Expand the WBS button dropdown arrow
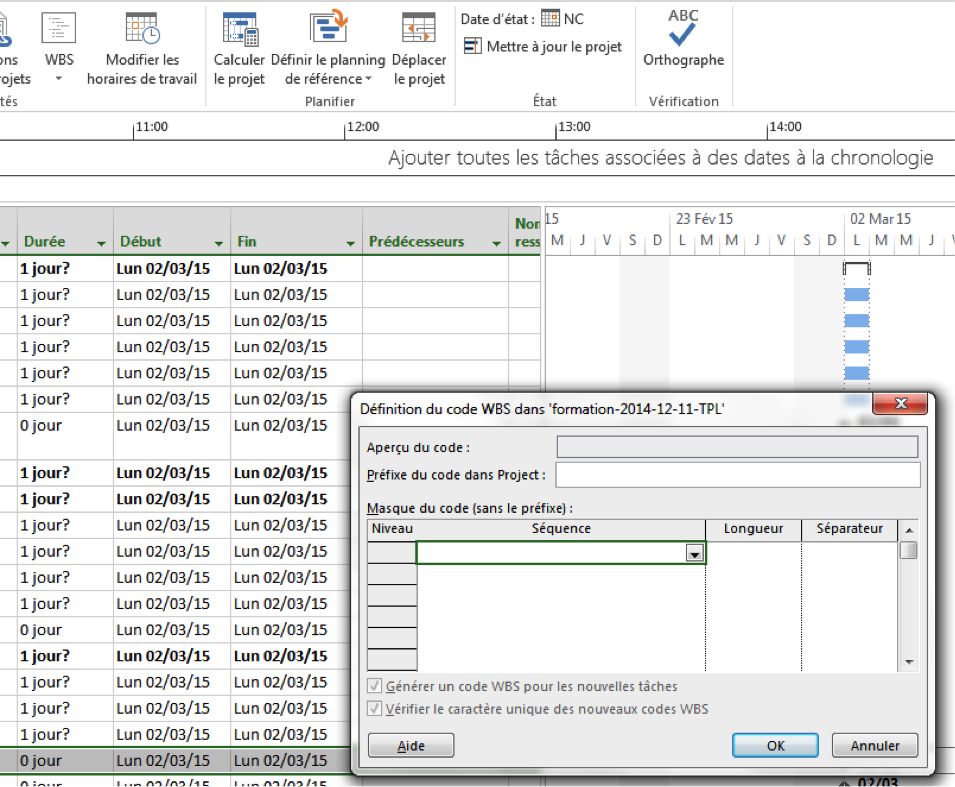This screenshot has height=787, width=955. [58, 79]
